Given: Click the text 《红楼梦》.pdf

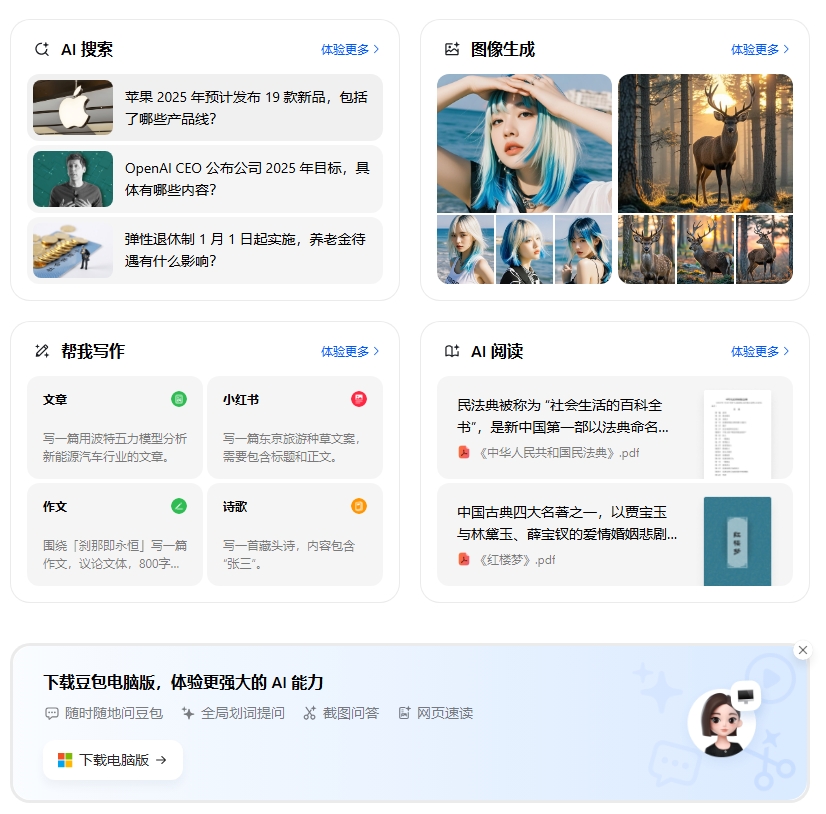Looking at the screenshot, I should click(517, 560).
